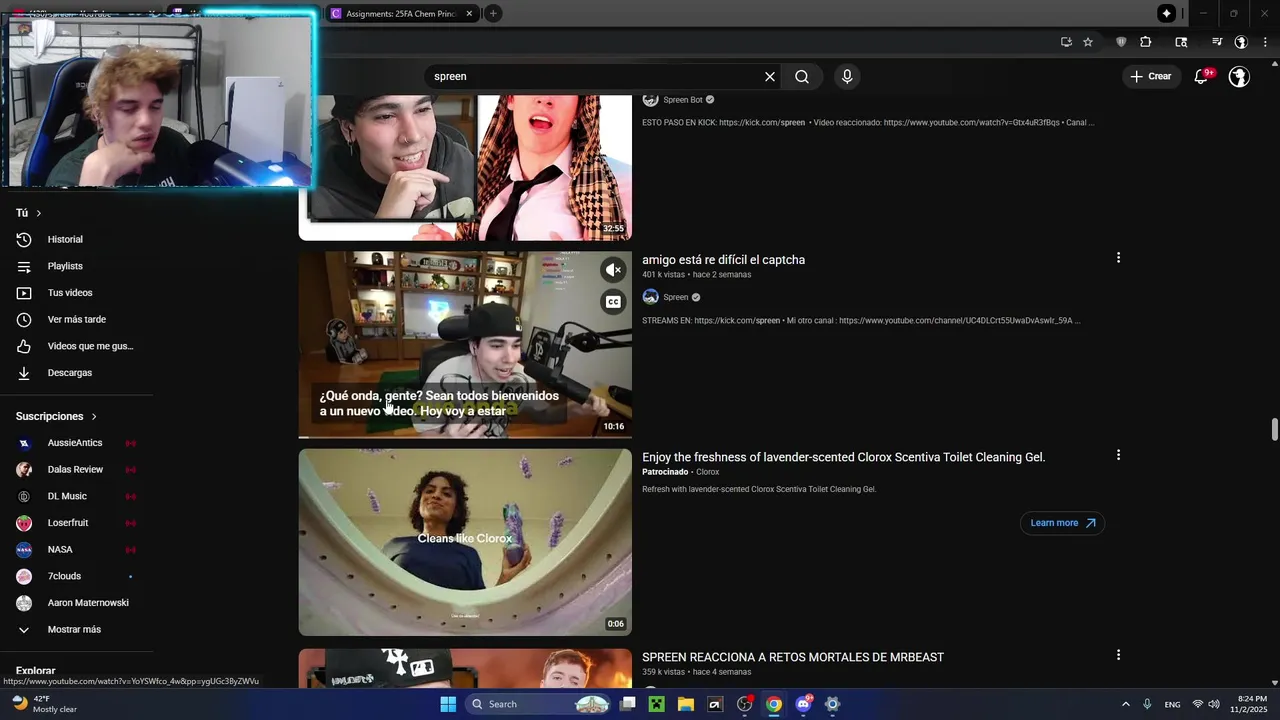Expand Mostrar más subscriptions
Viewport: 1280px width, 720px height.
point(76,630)
